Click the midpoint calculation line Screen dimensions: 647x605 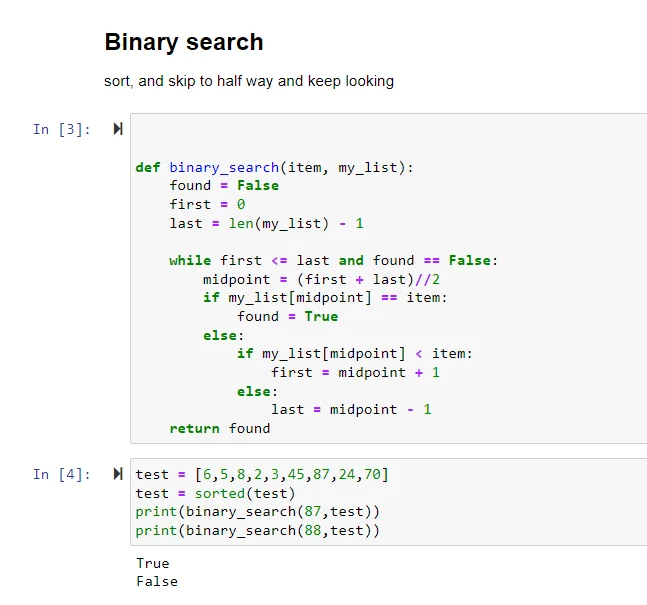tap(321, 279)
